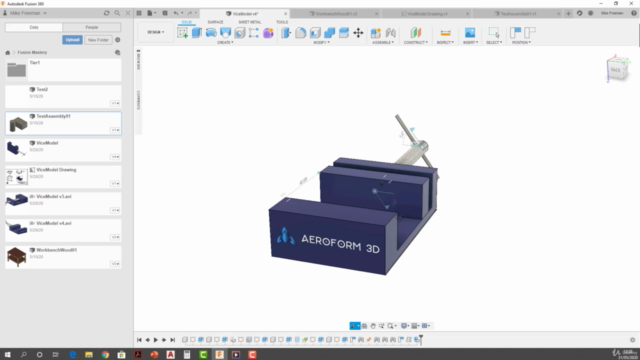The height and width of the screenshot is (360, 640).
Task: Close the ViceModel v4 tab
Action: pos(285,13)
